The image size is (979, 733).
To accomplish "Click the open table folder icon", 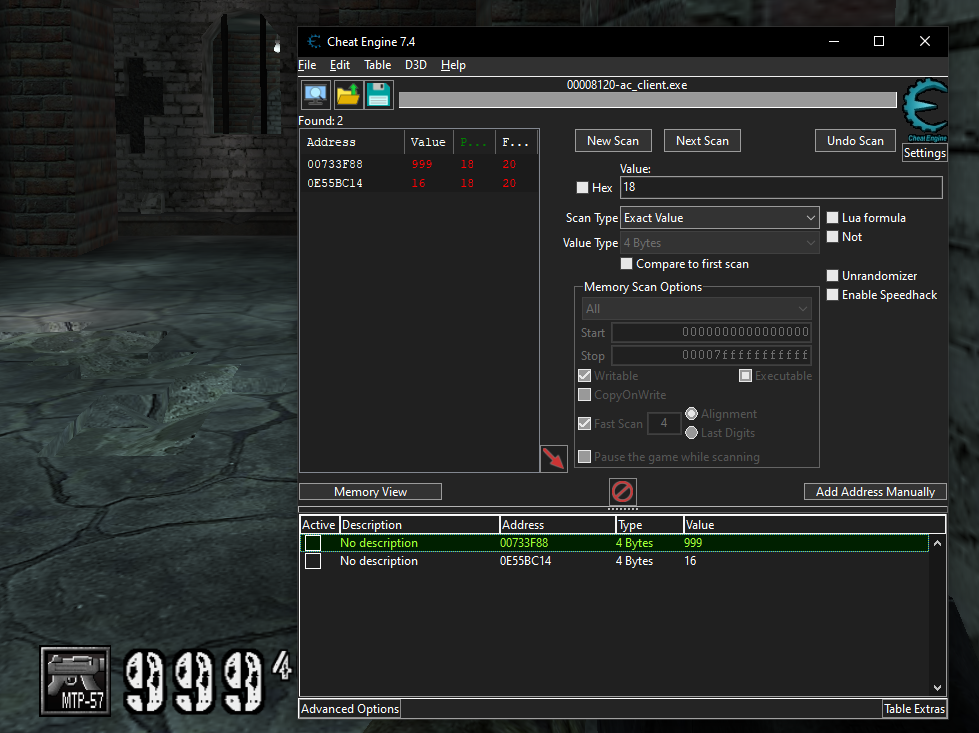I will [347, 94].
